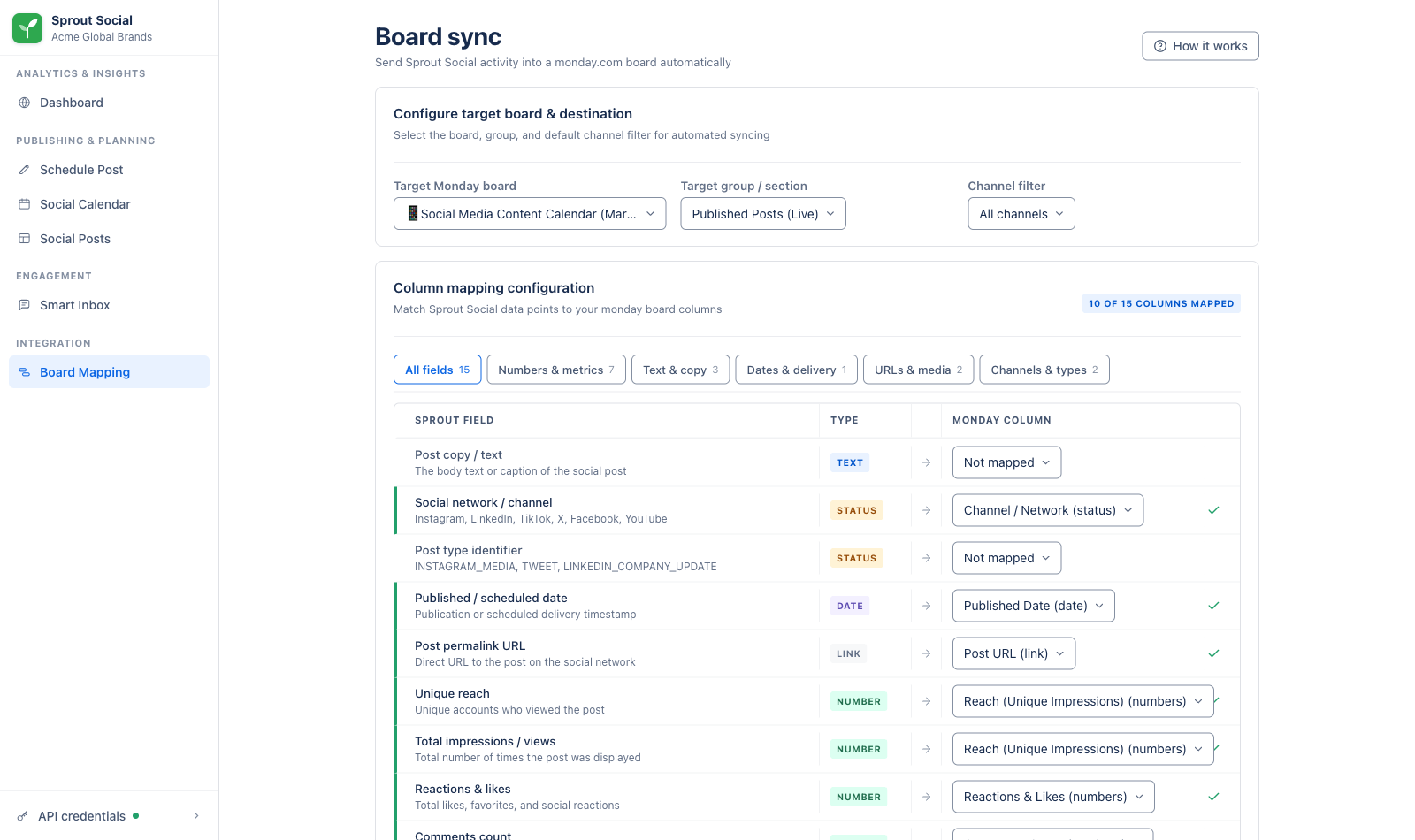Click the green checkmark in Published / scheduled date row

tap(1213, 606)
